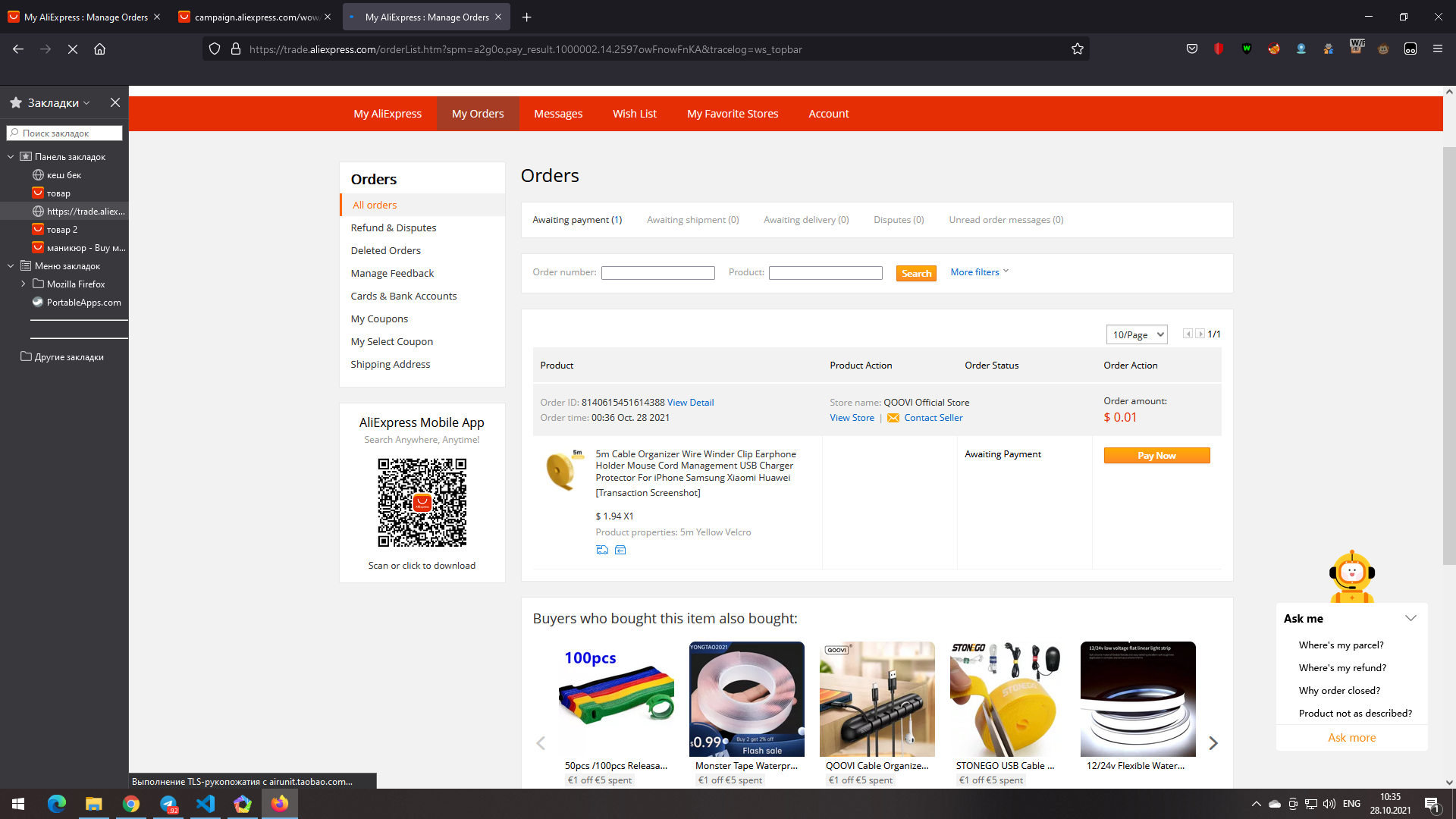The image size is (1456, 819).
Task: Switch to Awaiting shipment (0) tab
Action: [693, 220]
